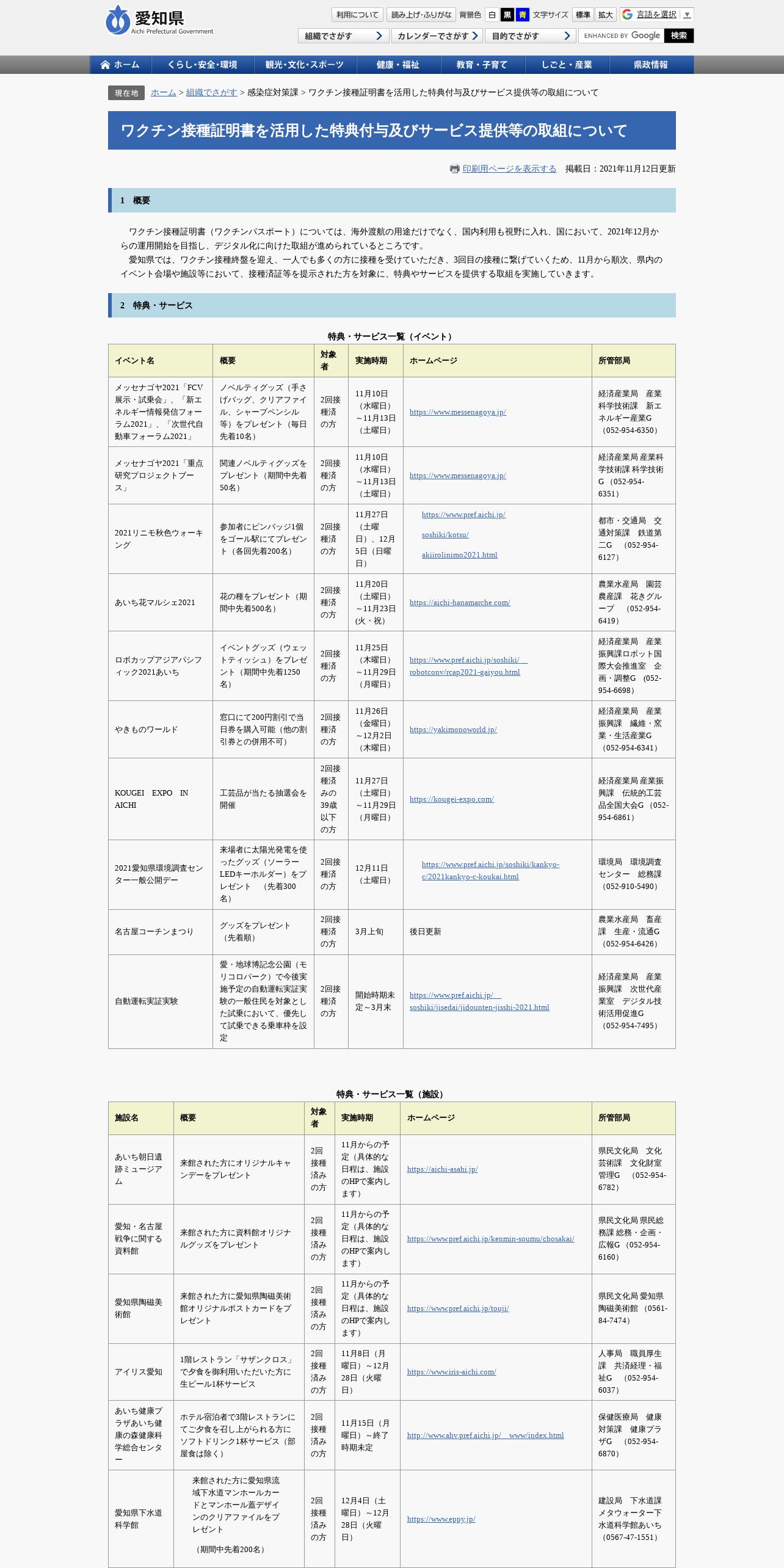
Task: Click KOUGEI EXPO IN AICHI name cell
Action: [161, 799]
